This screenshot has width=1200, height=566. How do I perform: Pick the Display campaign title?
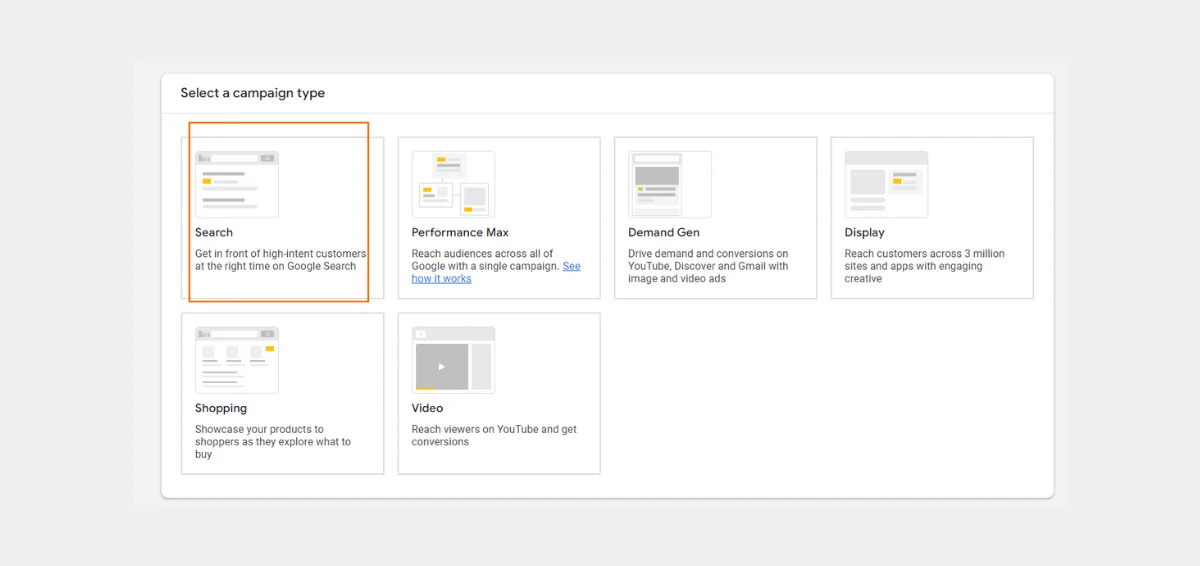click(865, 232)
